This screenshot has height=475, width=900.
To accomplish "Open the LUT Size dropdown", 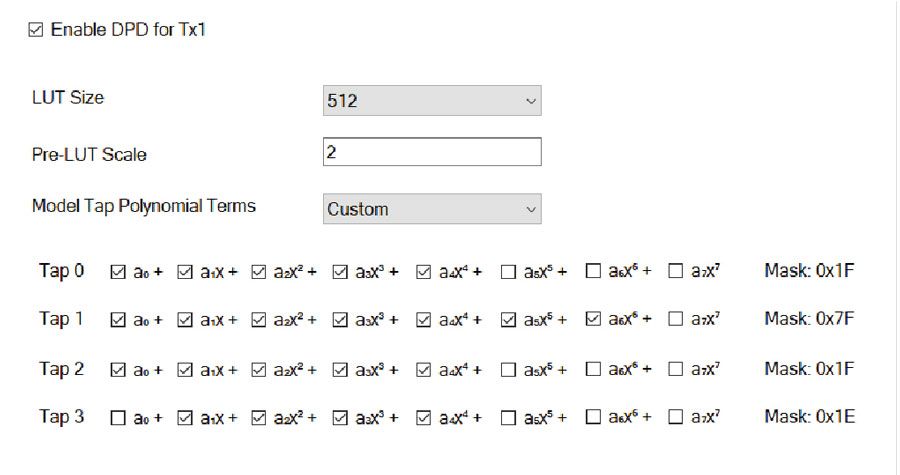I will 431,101.
